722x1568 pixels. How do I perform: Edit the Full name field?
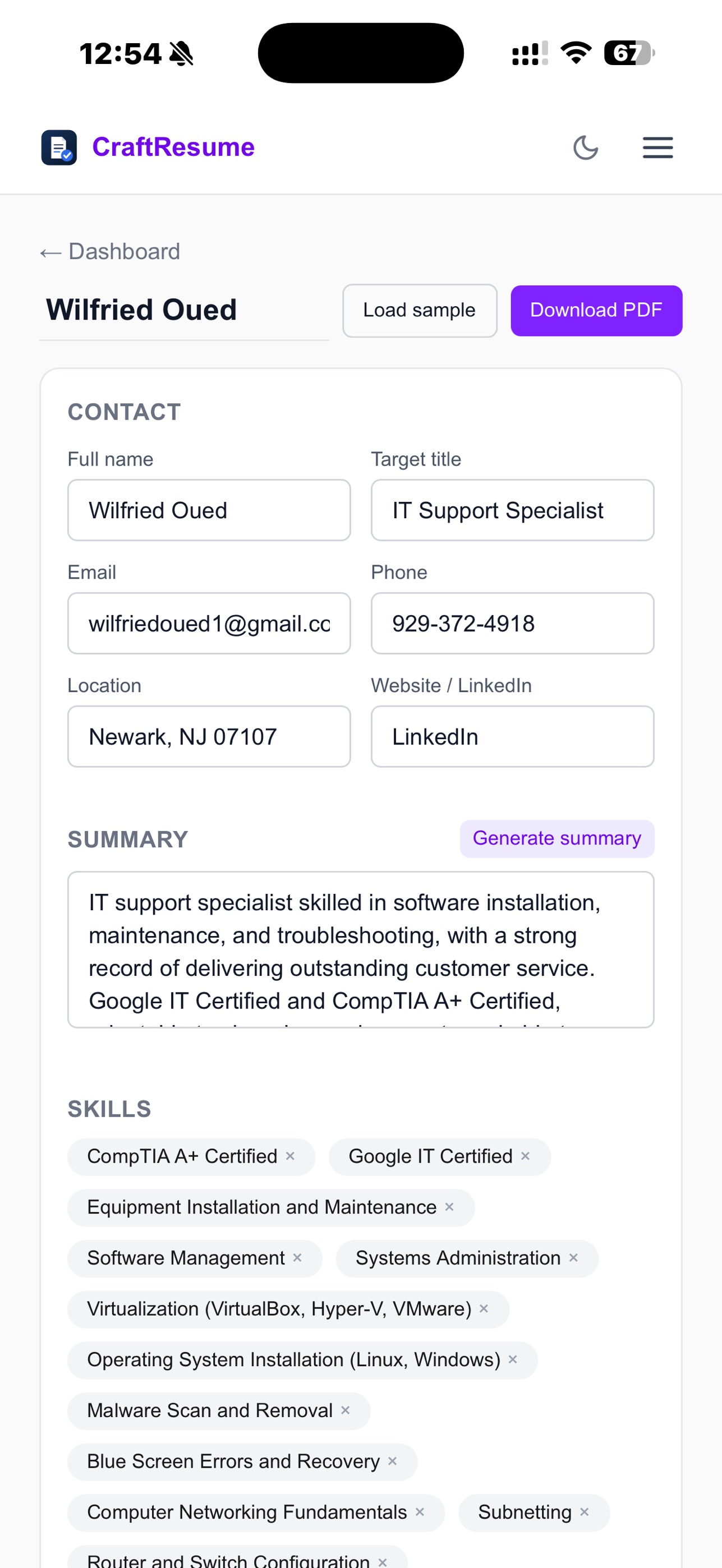tap(209, 510)
